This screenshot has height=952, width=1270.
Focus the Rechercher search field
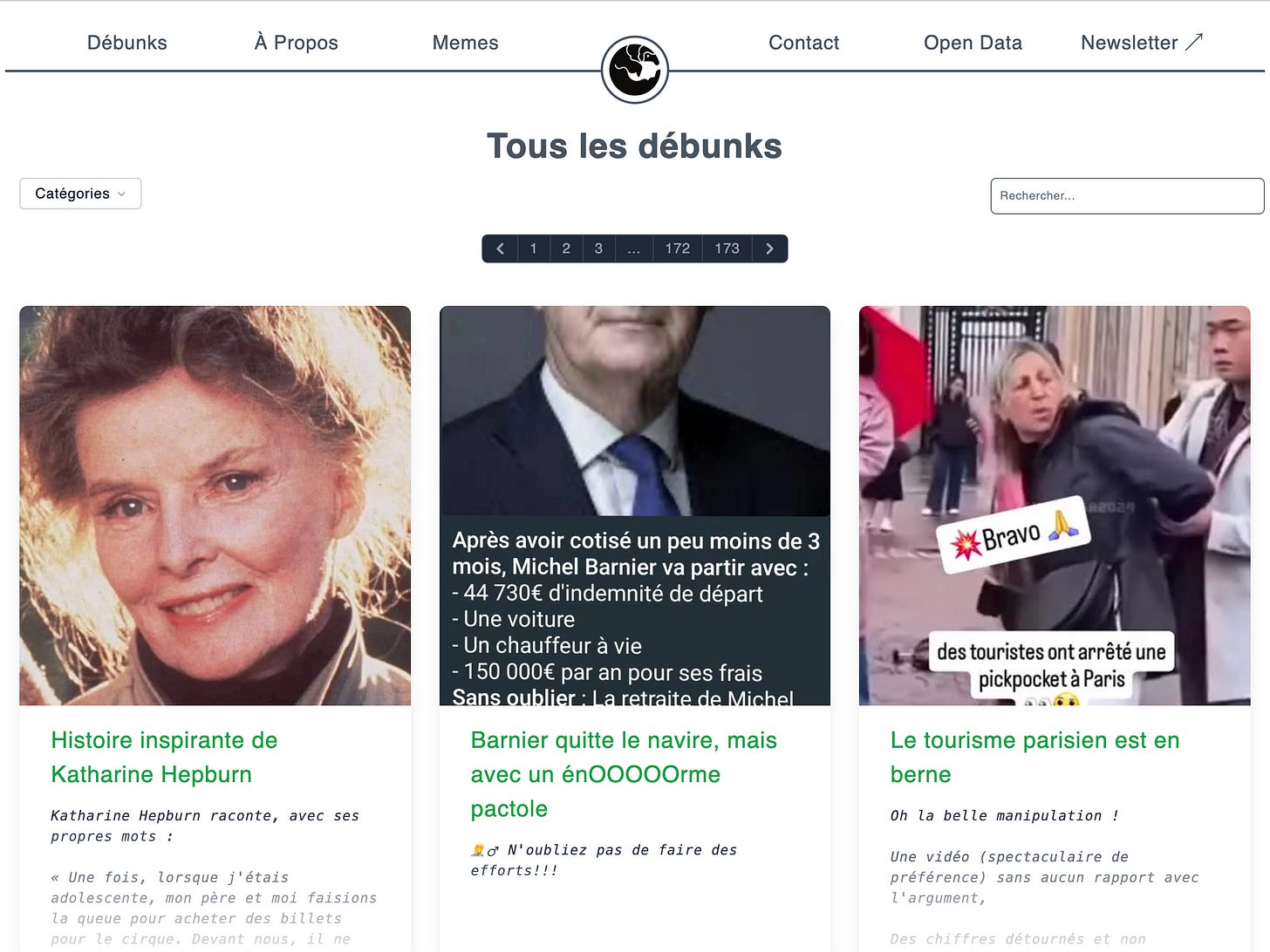(x=1127, y=196)
